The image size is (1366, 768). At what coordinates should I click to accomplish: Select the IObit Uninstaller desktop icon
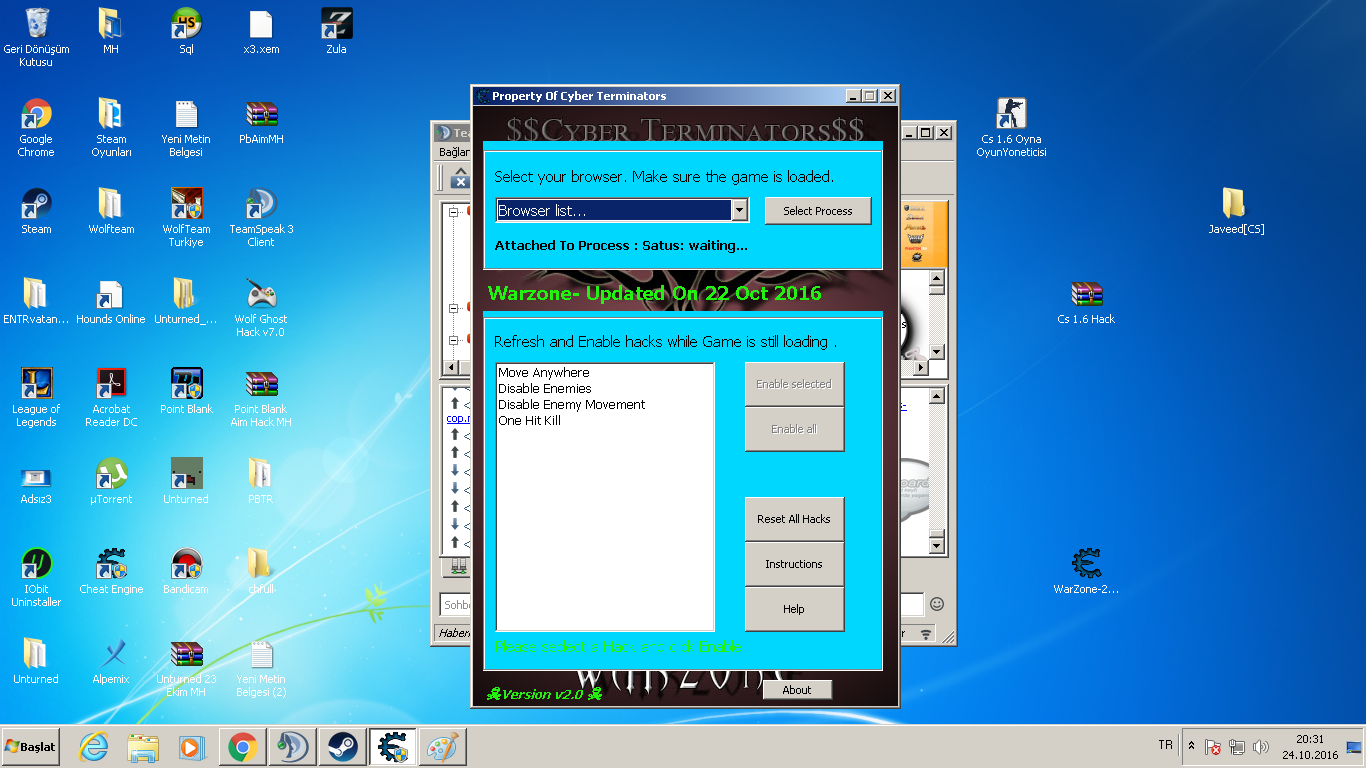click(36, 578)
